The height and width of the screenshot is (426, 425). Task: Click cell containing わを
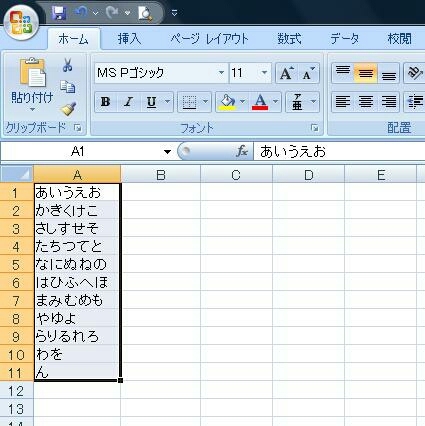(77, 355)
